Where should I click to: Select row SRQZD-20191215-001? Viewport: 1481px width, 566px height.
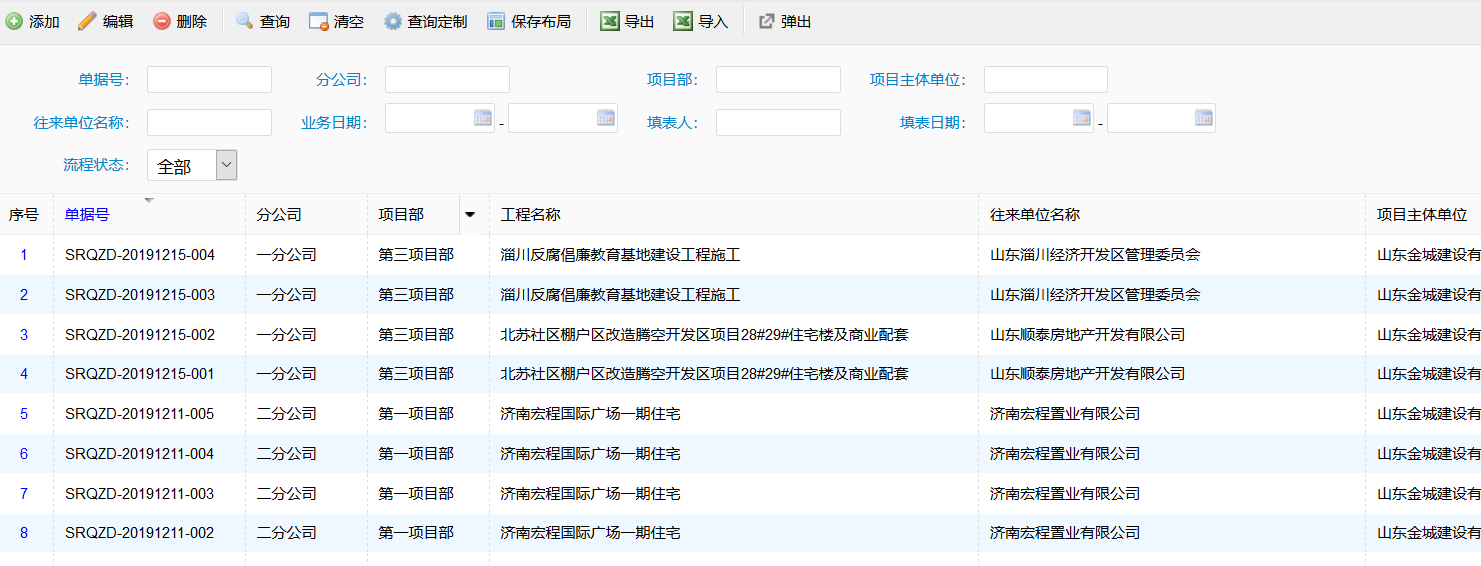(x=740, y=374)
